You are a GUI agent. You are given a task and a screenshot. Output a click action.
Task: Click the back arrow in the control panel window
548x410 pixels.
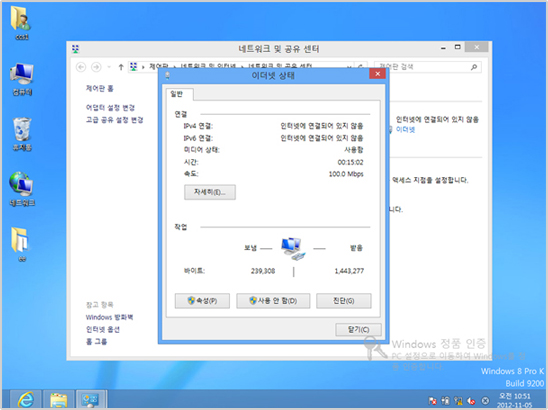click(x=81, y=67)
